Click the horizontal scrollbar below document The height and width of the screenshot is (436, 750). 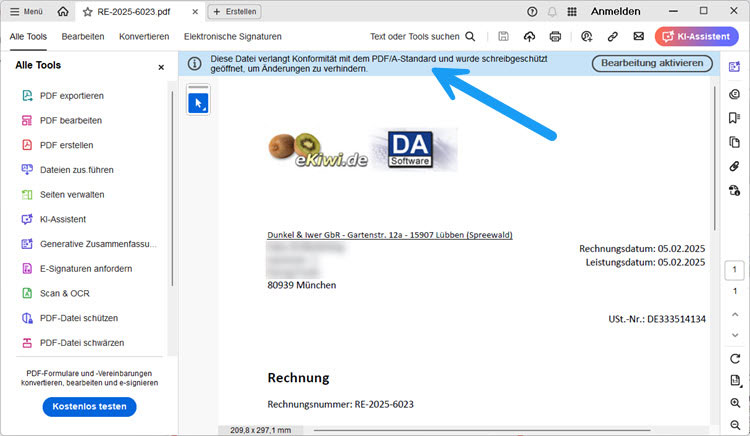[482, 430]
